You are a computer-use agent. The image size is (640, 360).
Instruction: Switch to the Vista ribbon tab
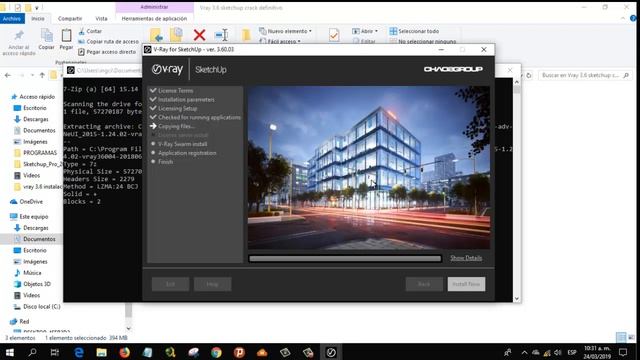click(101, 18)
